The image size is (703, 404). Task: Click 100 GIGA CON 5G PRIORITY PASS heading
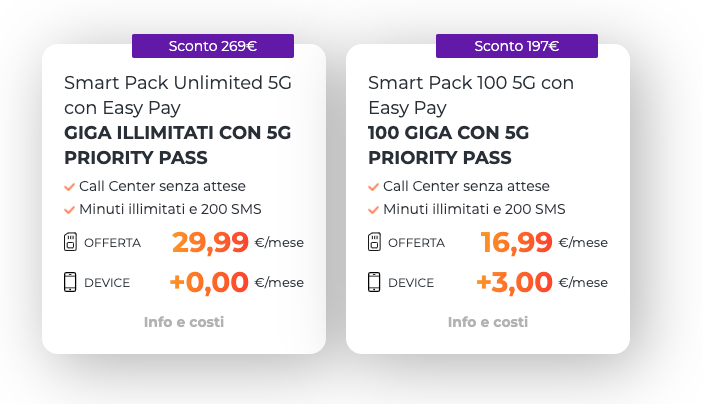point(448,145)
